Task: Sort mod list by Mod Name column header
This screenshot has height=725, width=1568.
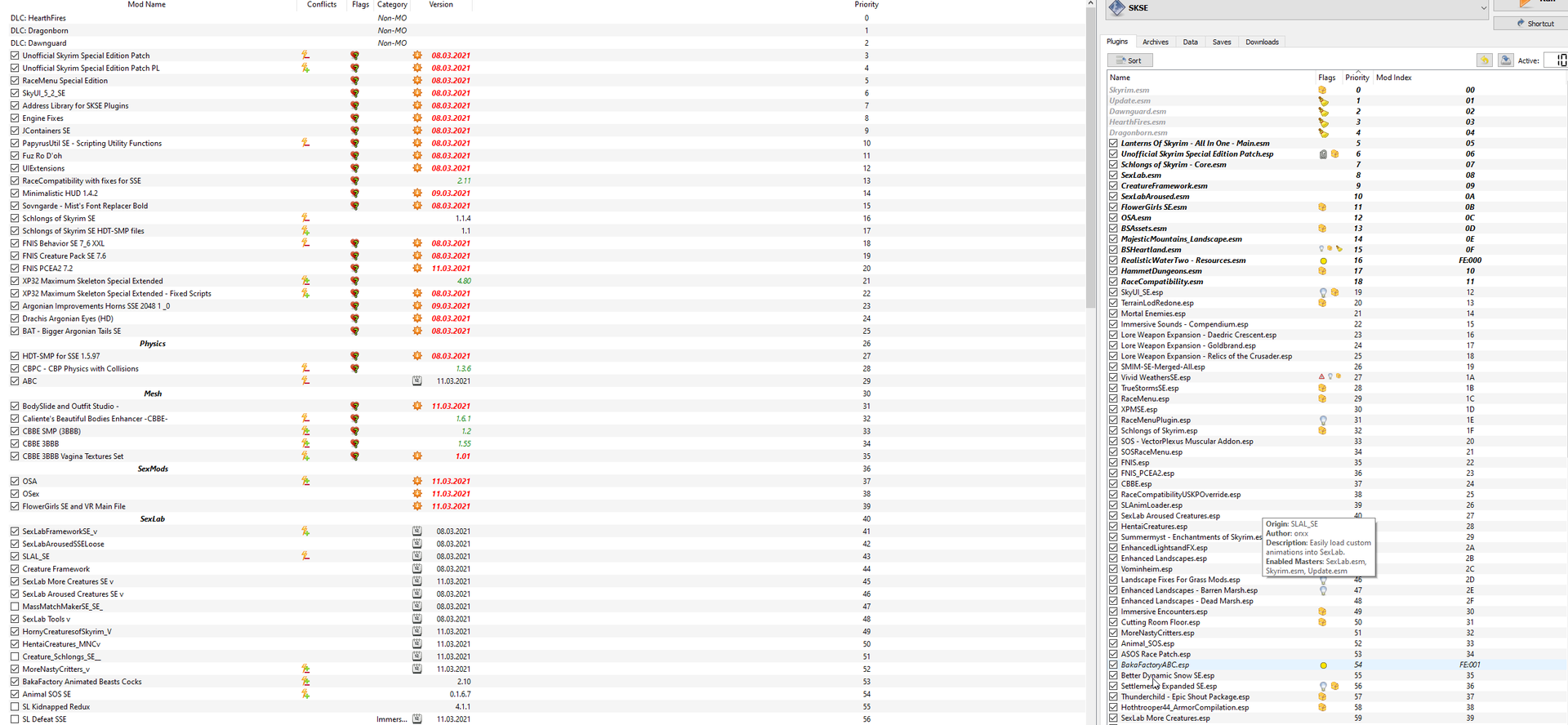Action: point(147,5)
